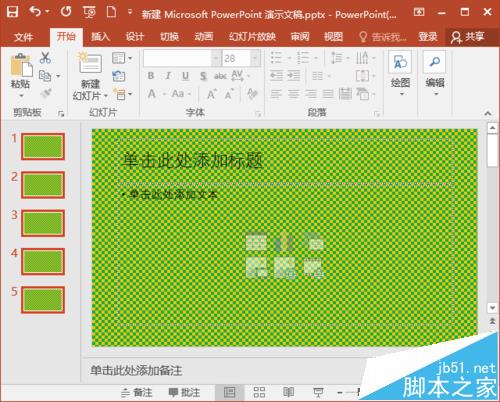Toggle Justify alignment
This screenshot has width=500, height=402.
tap(328, 94)
